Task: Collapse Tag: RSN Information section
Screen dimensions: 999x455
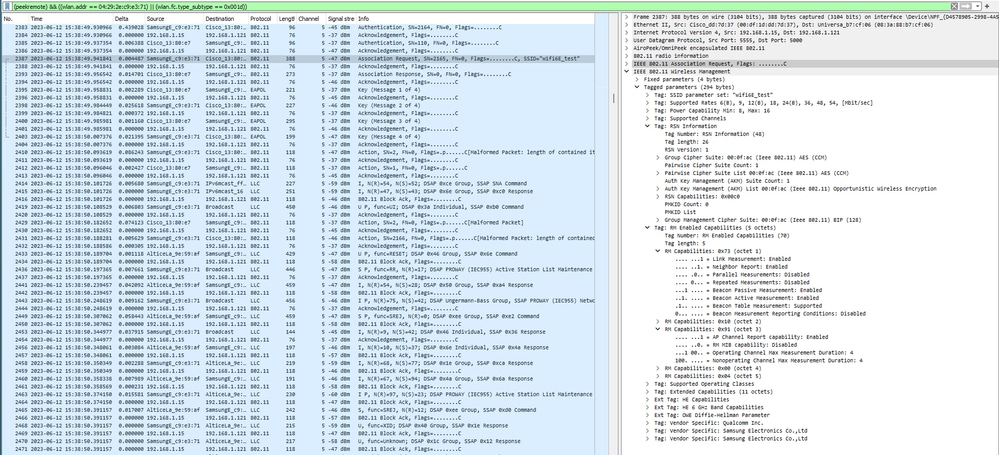Action: click(648, 126)
